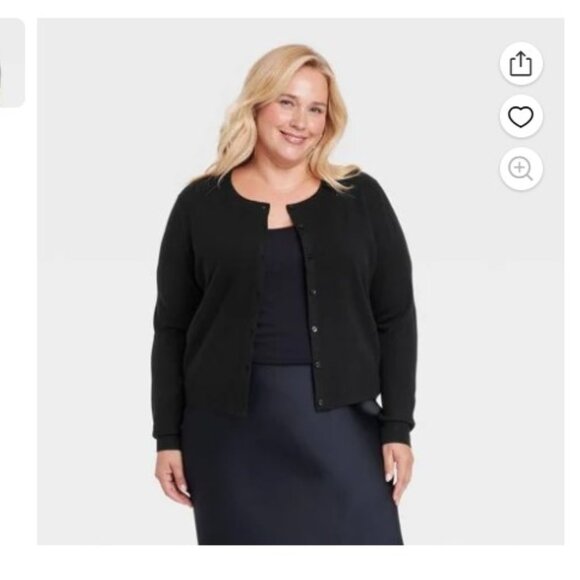Click the model's face in product photo

(x=294, y=111)
